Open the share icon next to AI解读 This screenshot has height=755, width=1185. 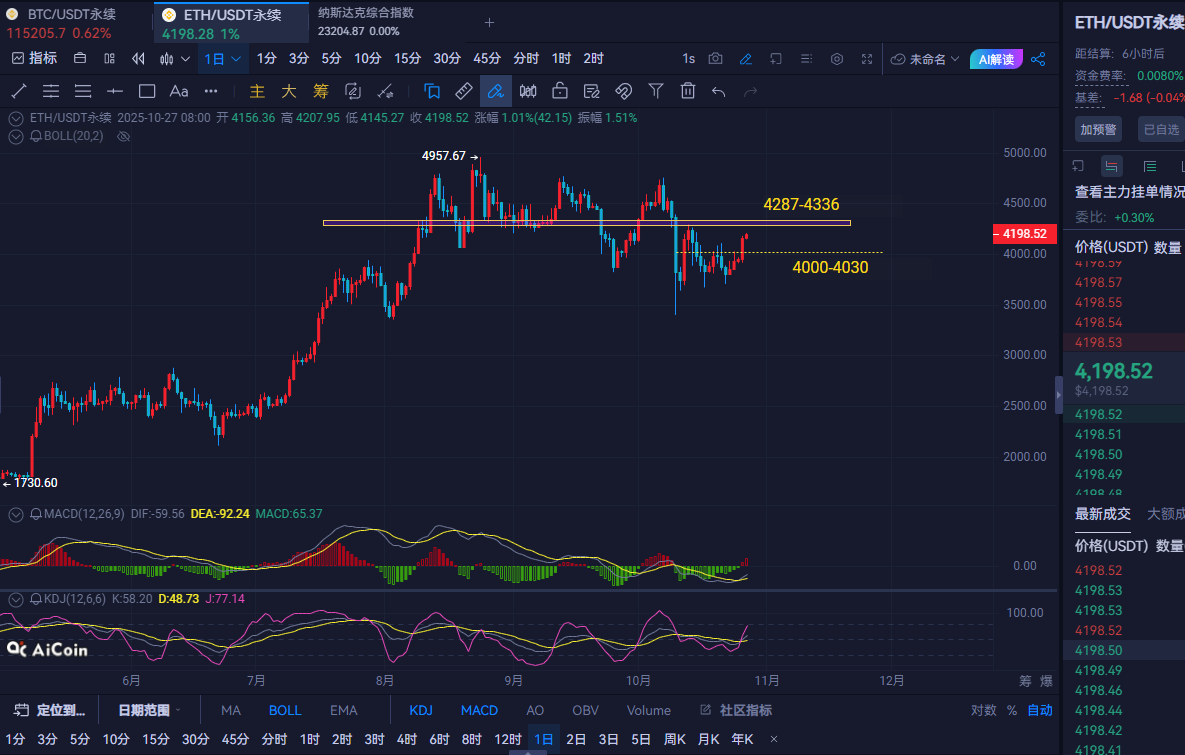click(x=1038, y=59)
